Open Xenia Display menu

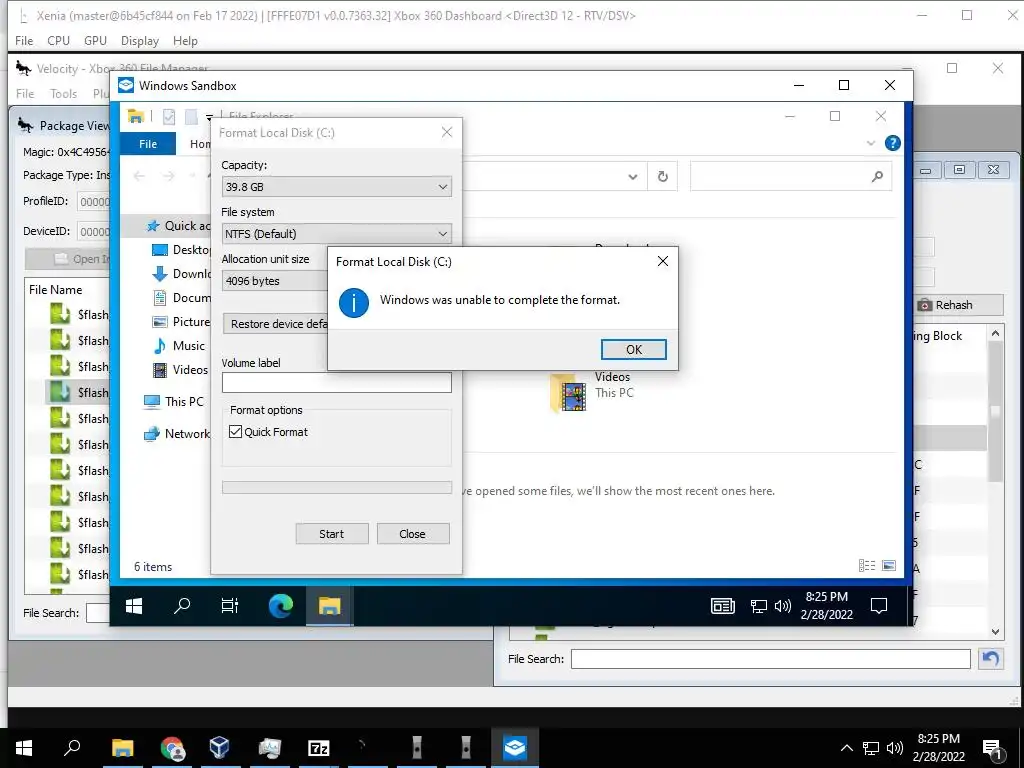pos(140,40)
